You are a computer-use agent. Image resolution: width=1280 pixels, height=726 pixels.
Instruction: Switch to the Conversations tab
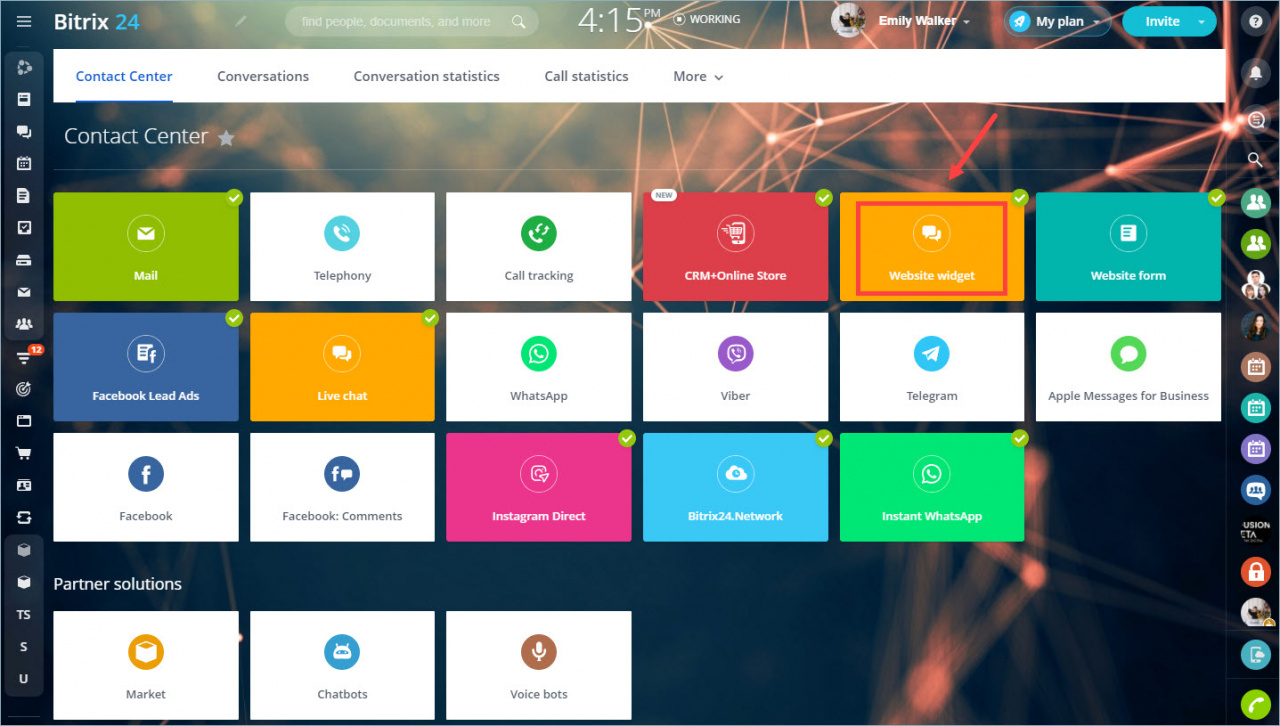[263, 76]
